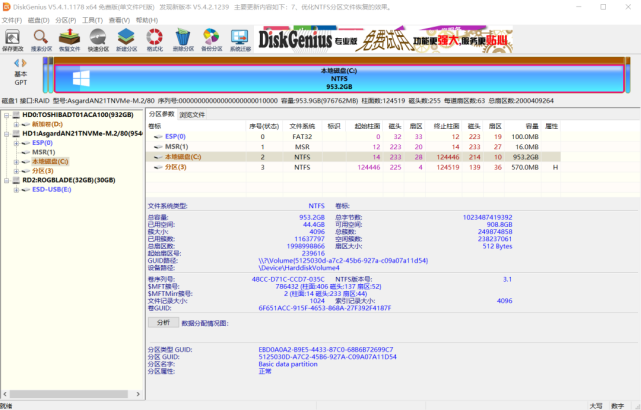Image resolution: width=641 pixels, height=410 pixels.
Task: Click the 保存更改 (Save Changes) toolbar icon
Action: click(13, 40)
